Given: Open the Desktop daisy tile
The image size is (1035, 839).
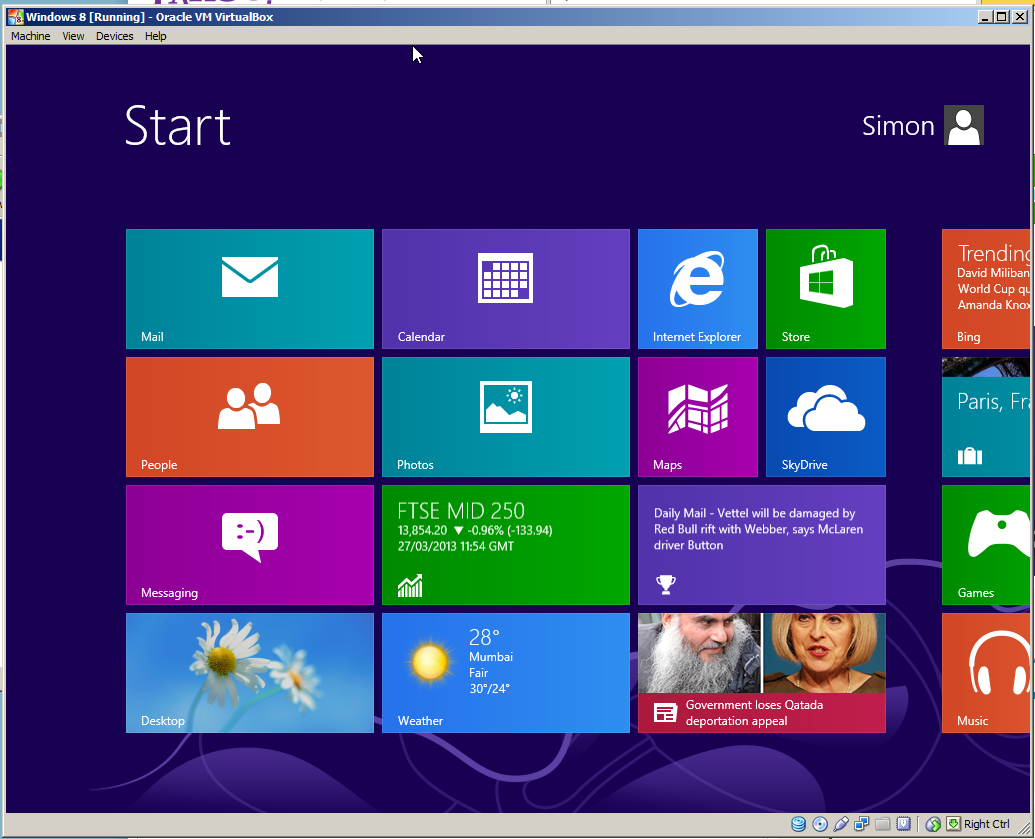Looking at the screenshot, I should point(250,673).
